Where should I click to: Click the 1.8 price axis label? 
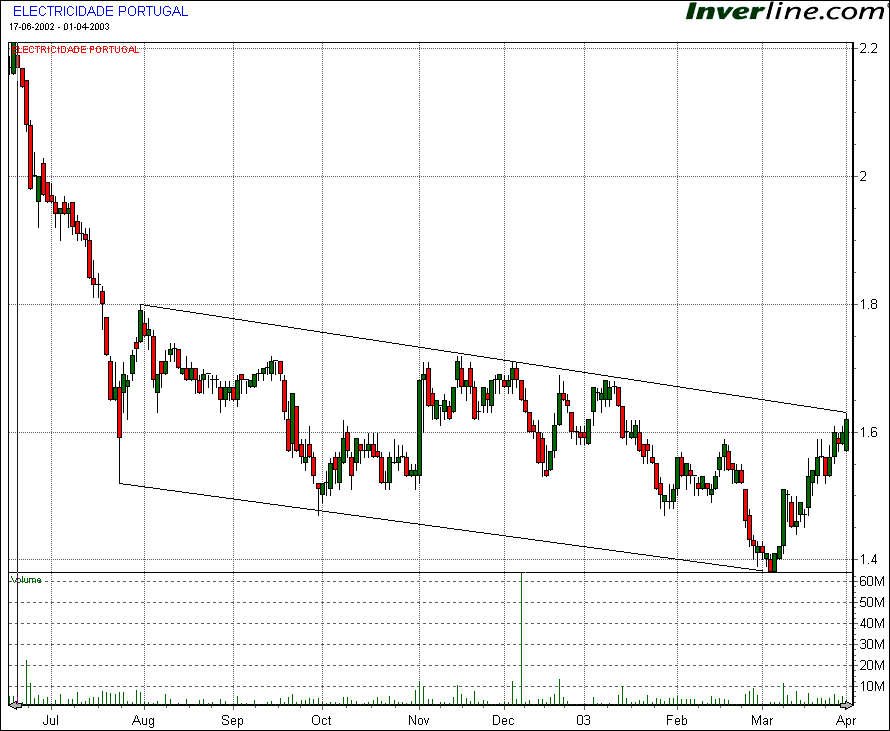coord(869,304)
